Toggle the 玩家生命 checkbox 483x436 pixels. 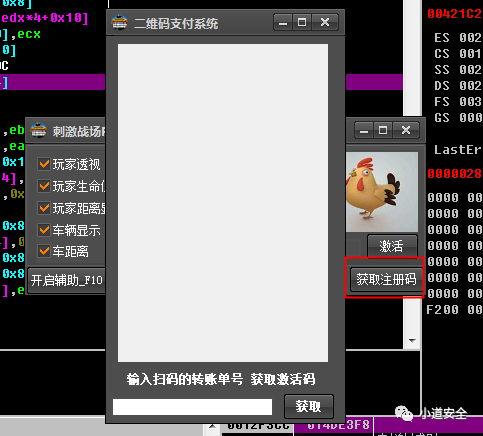click(44, 186)
